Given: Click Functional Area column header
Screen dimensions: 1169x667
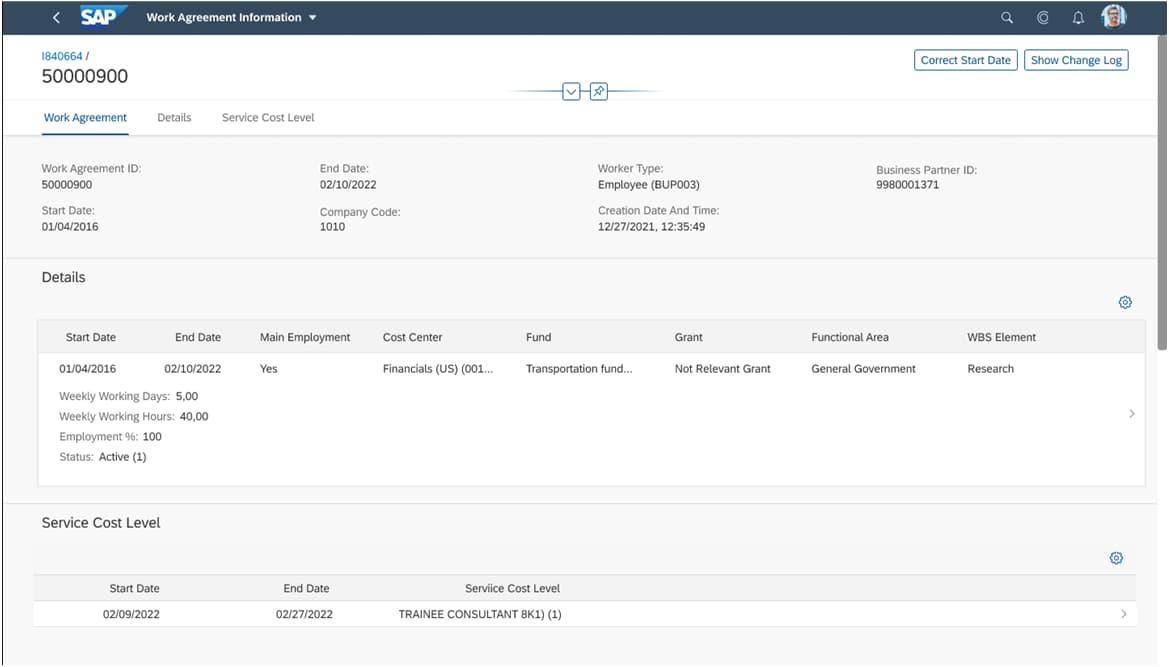Looking at the screenshot, I should [850, 338].
